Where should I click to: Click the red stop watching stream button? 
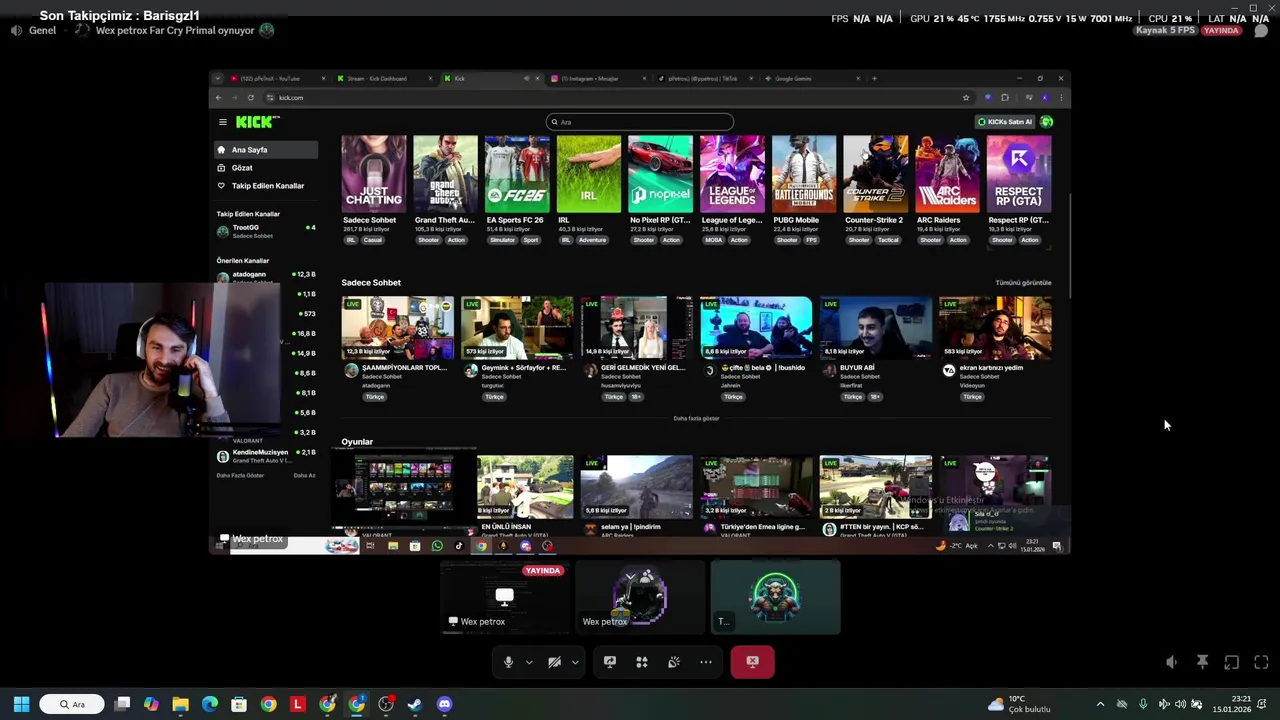(x=752, y=662)
